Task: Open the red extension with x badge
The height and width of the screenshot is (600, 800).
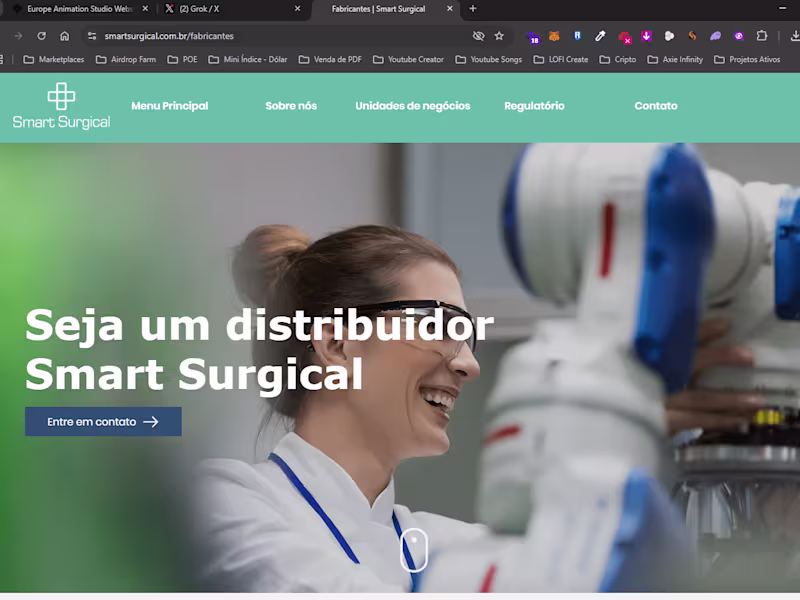Action: (624, 37)
